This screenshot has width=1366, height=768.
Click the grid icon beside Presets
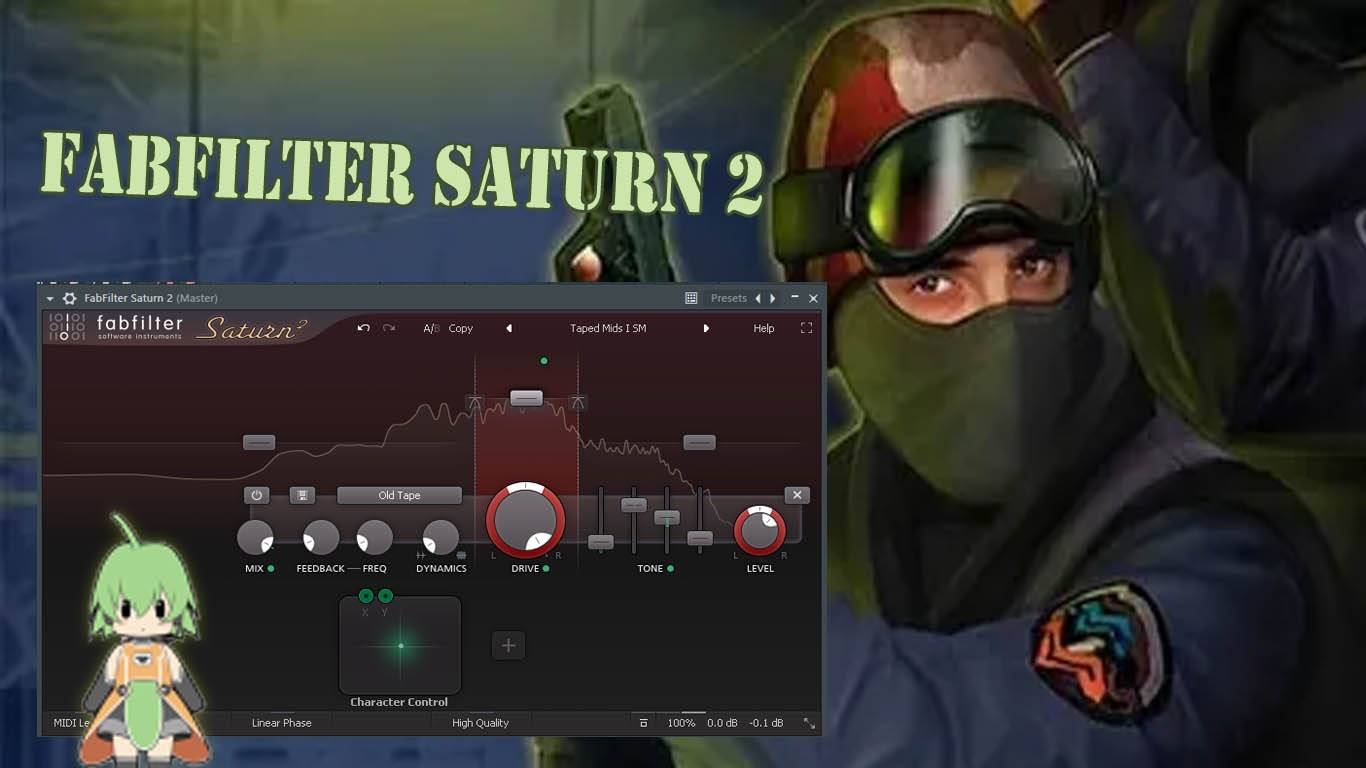tap(691, 298)
